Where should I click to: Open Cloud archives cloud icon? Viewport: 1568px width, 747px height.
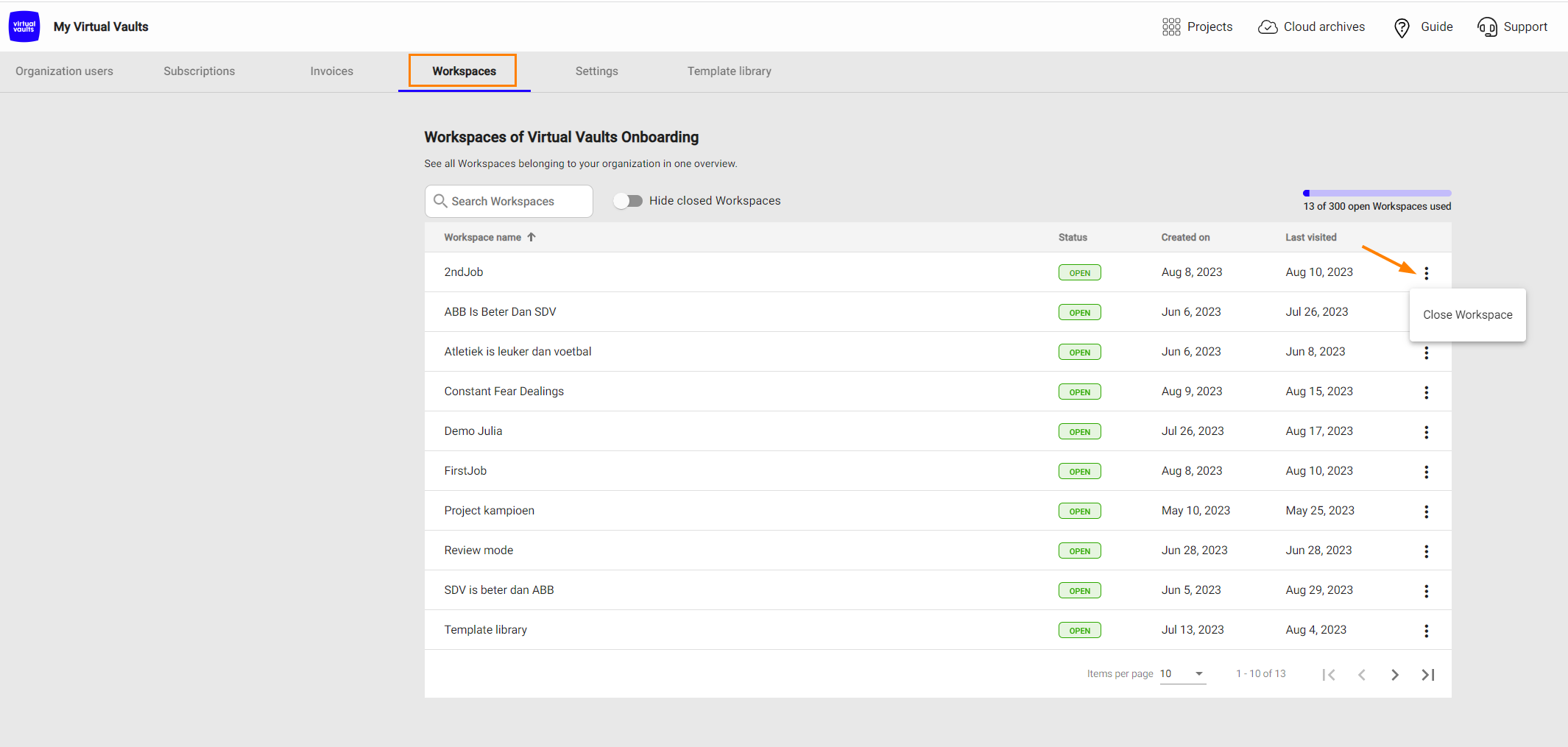(1268, 27)
